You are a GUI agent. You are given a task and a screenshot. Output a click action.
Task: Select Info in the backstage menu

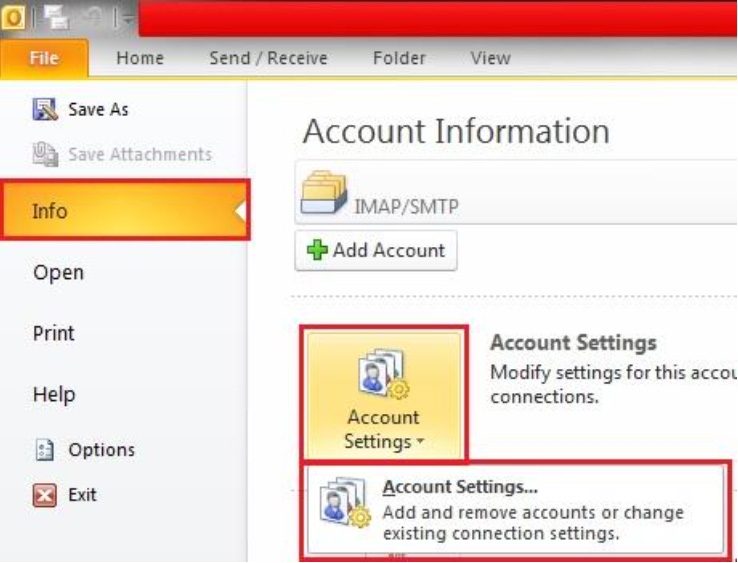(125, 210)
